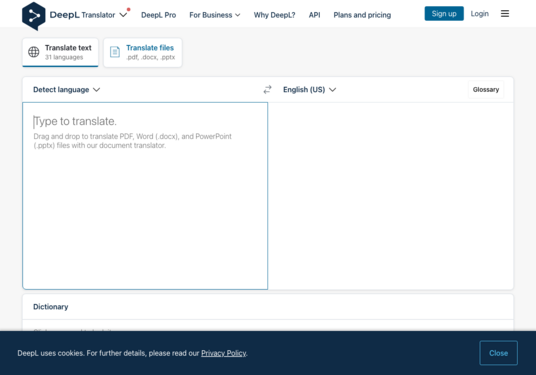536x375 pixels.
Task: Open the Glossary button
Action: pyautogui.click(x=486, y=90)
